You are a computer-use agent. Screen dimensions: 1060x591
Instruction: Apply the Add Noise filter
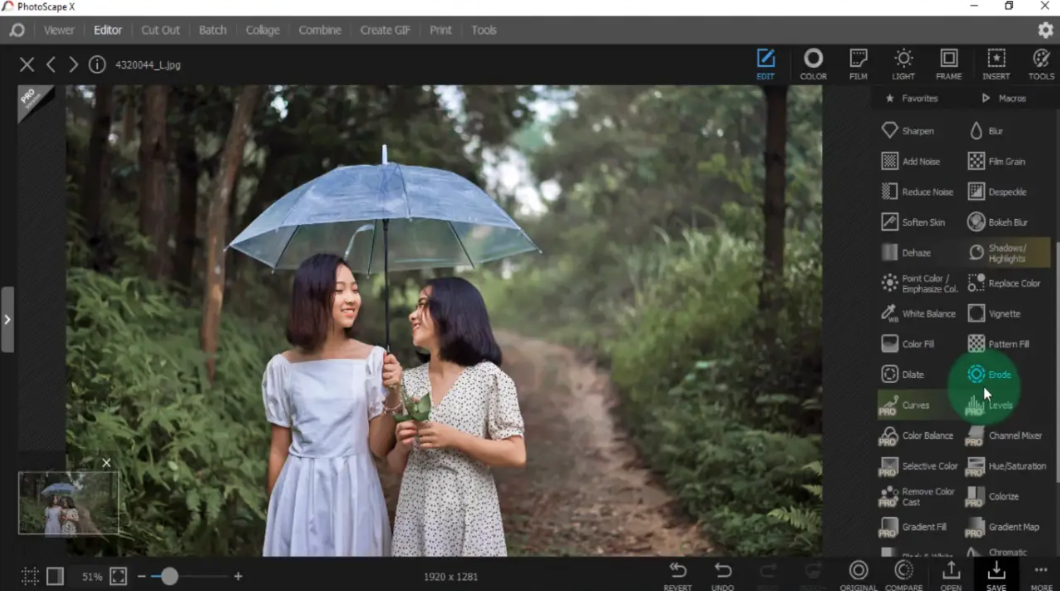pos(911,161)
